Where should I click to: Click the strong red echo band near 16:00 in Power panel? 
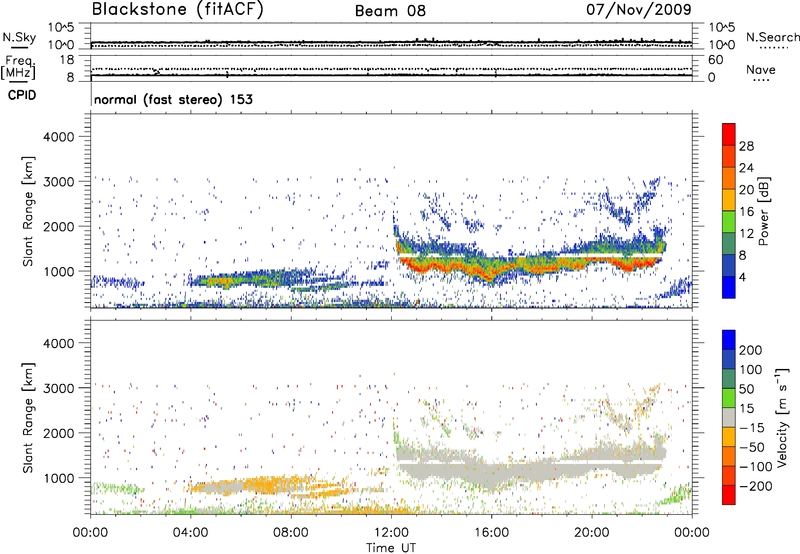coord(490,274)
